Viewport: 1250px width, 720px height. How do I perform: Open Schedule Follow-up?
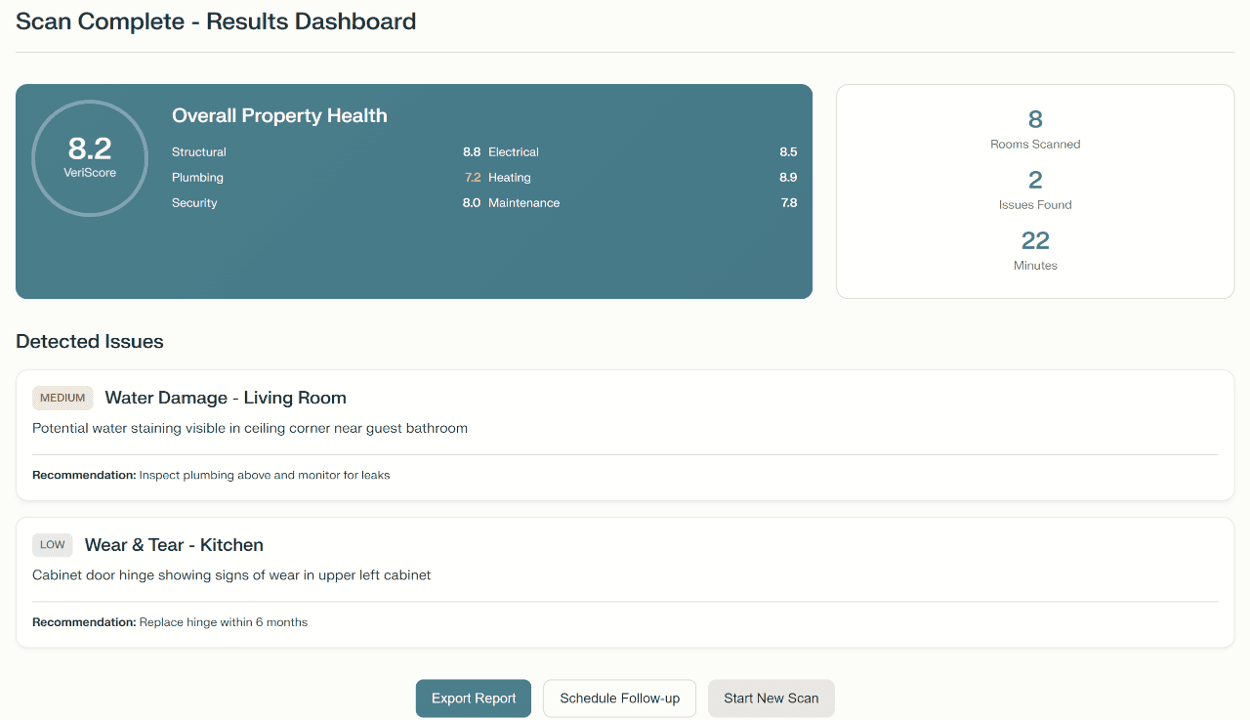620,698
